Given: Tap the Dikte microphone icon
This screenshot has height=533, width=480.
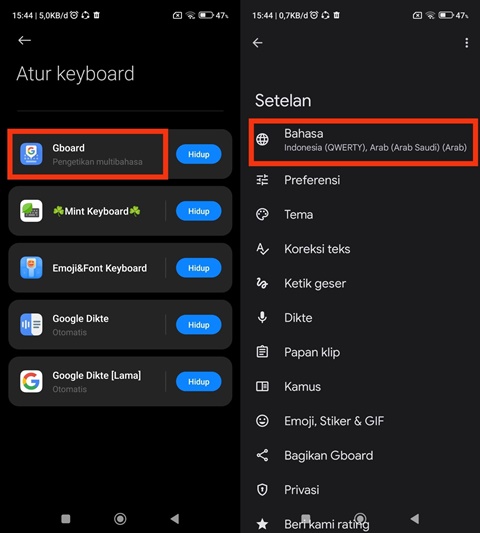Looking at the screenshot, I should pos(262,317).
